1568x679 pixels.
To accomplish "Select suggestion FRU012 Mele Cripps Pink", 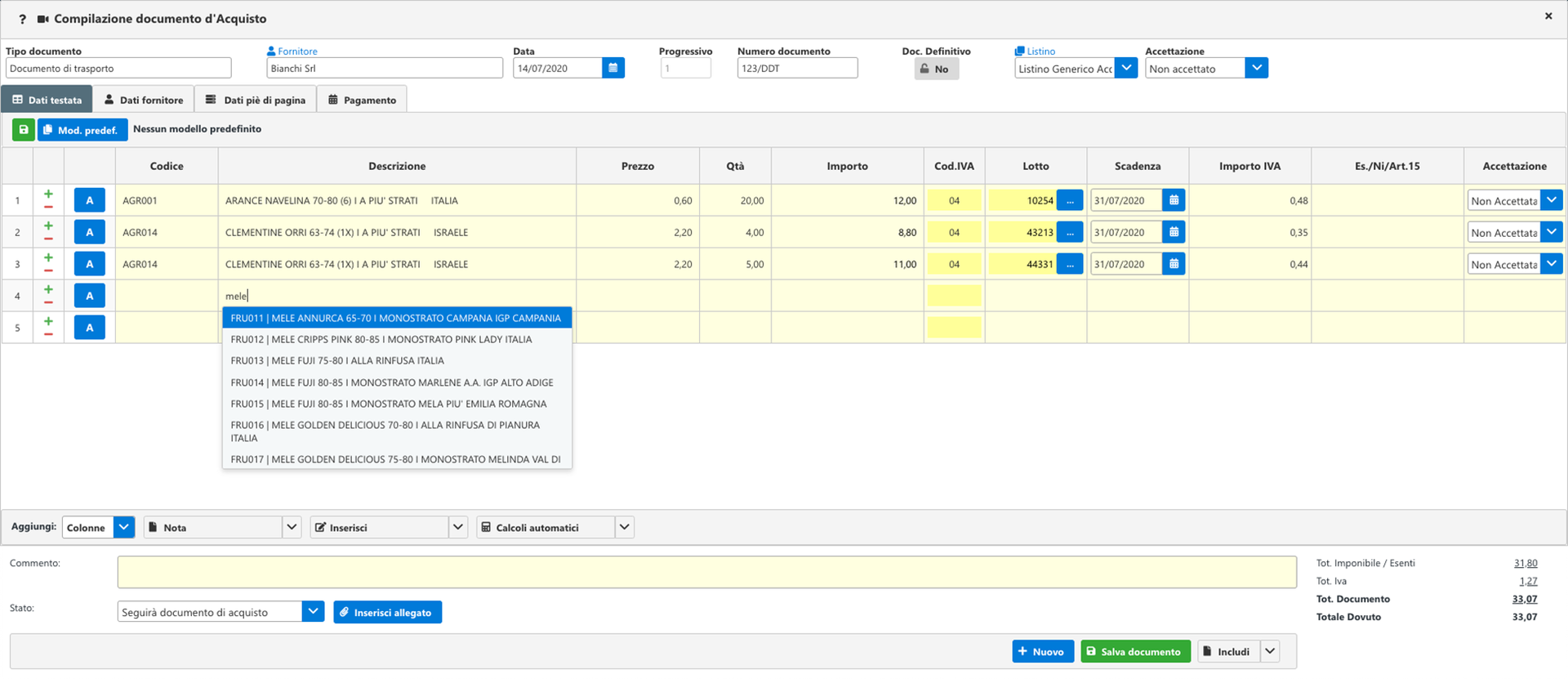I will coord(397,339).
